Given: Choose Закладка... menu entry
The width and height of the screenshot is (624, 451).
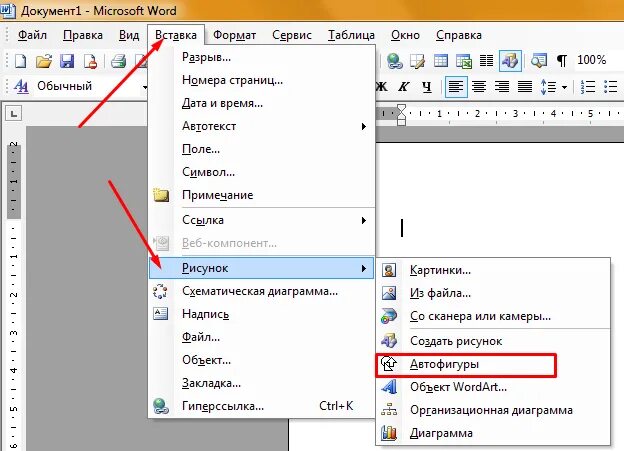Looking at the screenshot, I should 261,383.
